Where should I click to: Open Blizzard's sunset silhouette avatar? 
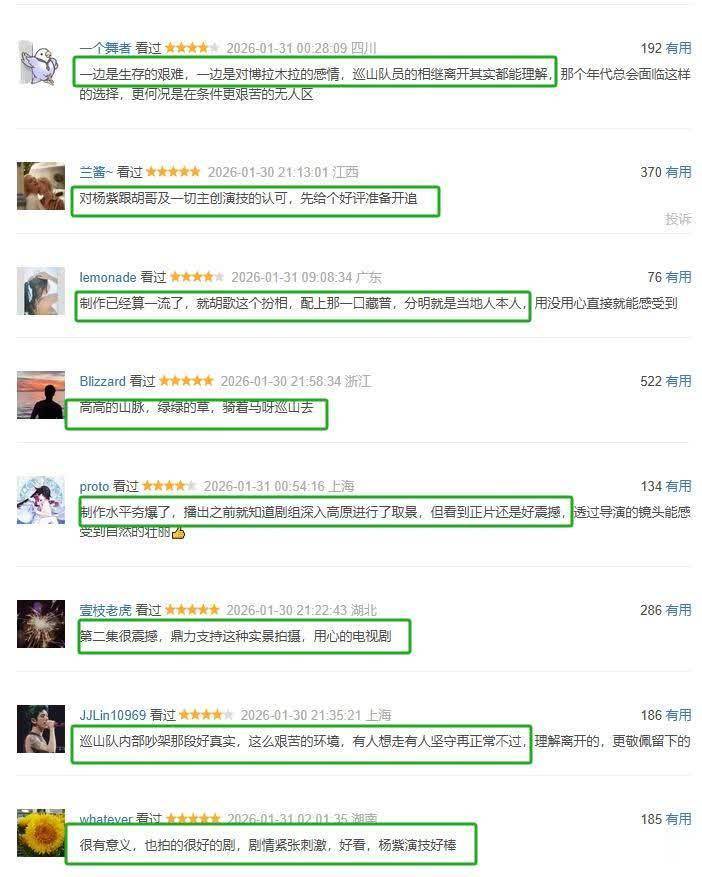tap(41, 395)
